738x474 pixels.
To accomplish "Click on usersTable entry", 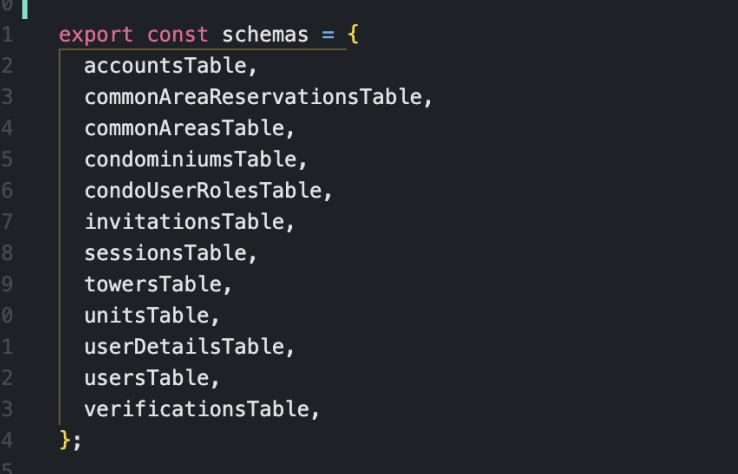I will pyautogui.click(x=151, y=378).
